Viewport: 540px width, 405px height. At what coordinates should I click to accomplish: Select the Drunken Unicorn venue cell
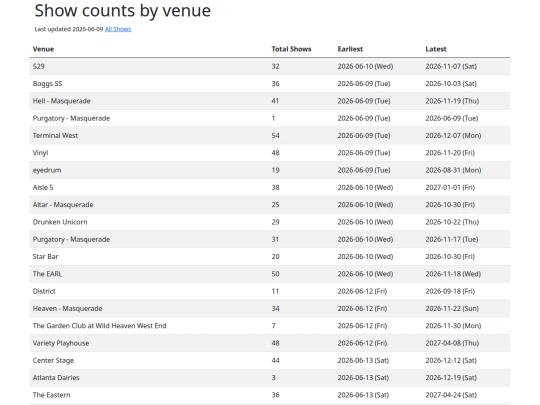[60, 222]
